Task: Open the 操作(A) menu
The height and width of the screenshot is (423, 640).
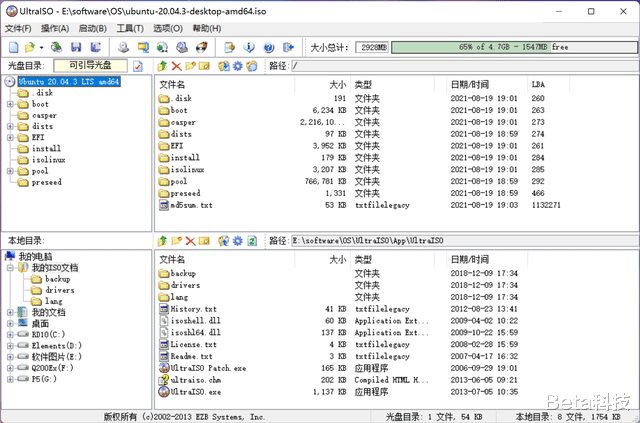Action: pos(55,28)
